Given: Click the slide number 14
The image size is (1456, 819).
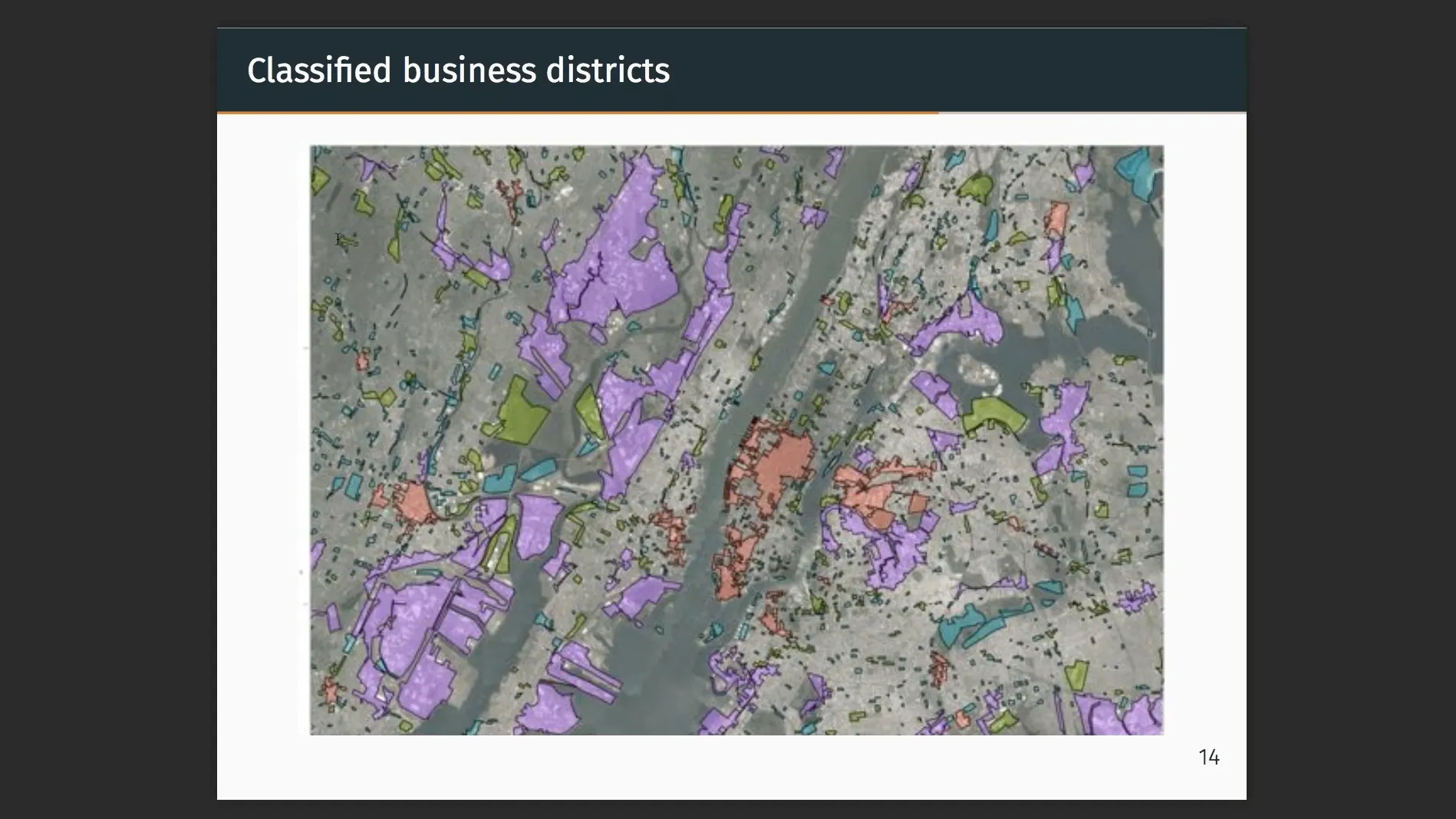Looking at the screenshot, I should [1208, 758].
